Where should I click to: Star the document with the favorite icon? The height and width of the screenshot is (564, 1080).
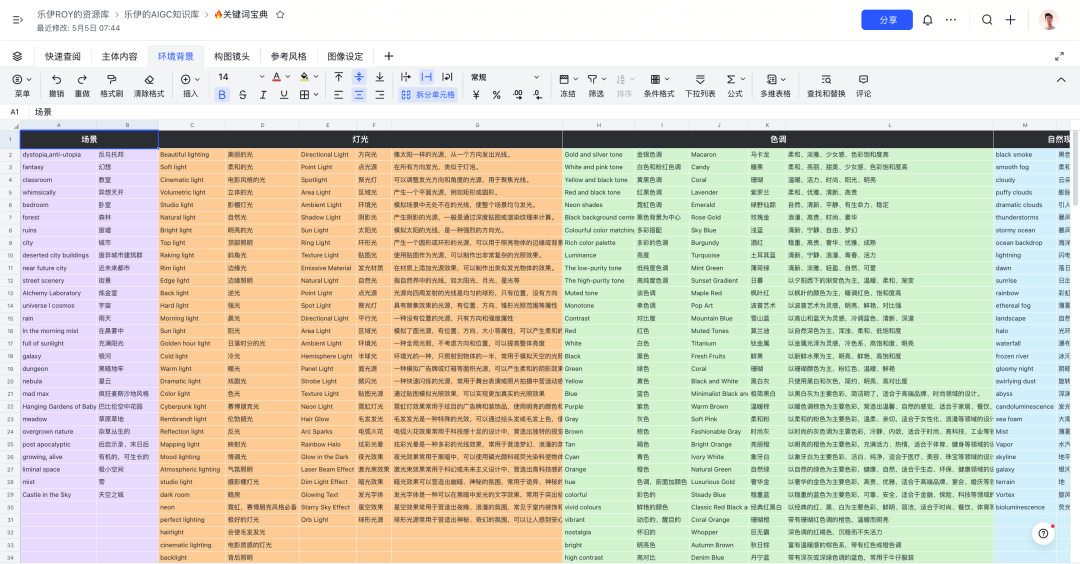[280, 14]
